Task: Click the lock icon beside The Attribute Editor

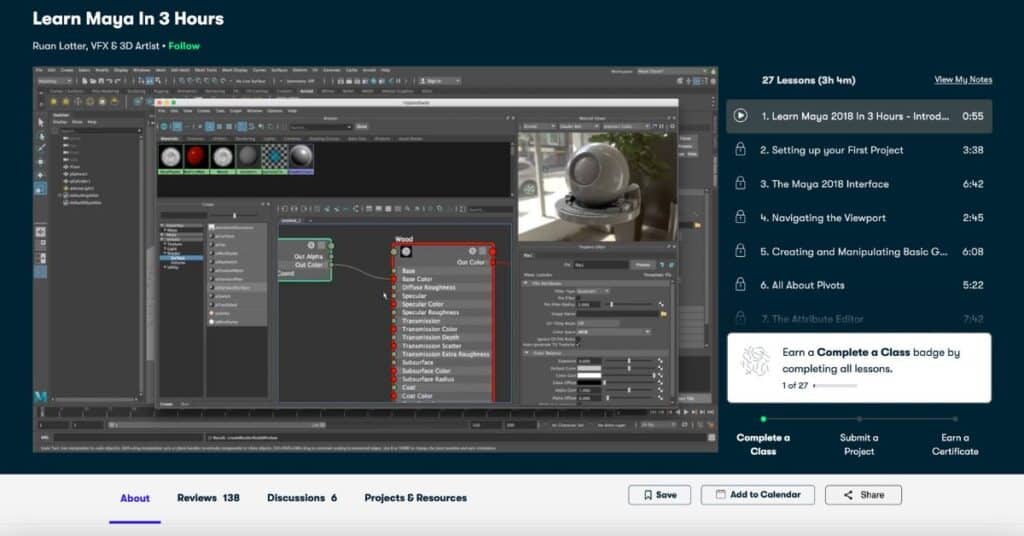Action: pos(740,319)
